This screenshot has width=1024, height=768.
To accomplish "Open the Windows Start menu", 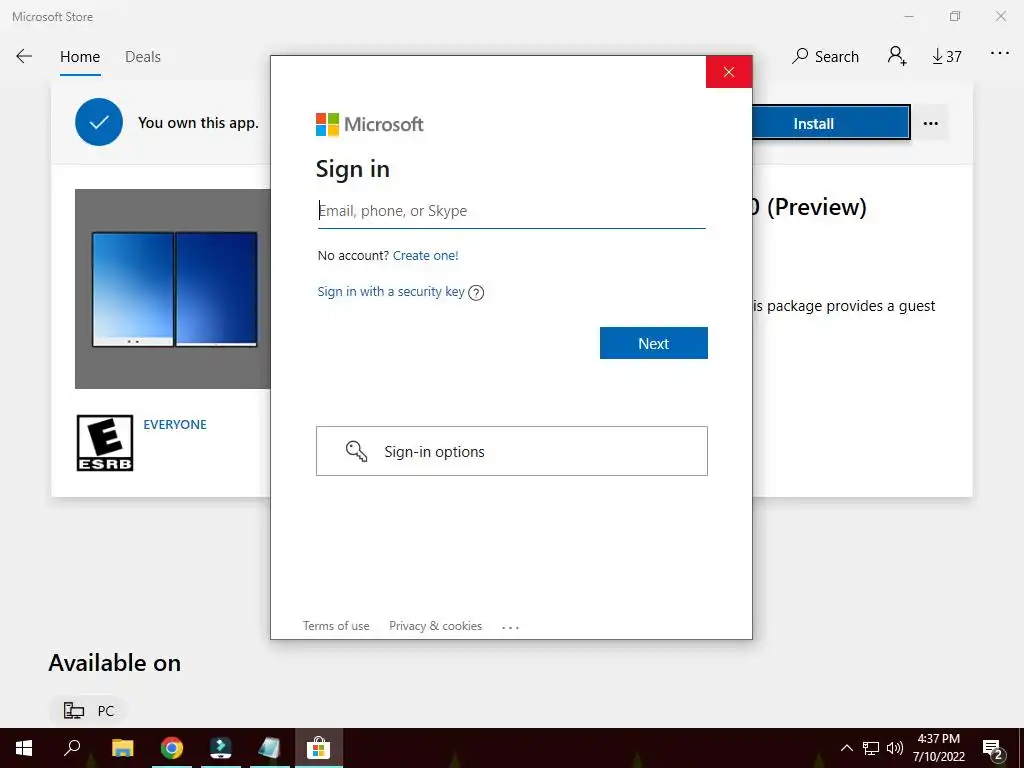I will (x=24, y=748).
